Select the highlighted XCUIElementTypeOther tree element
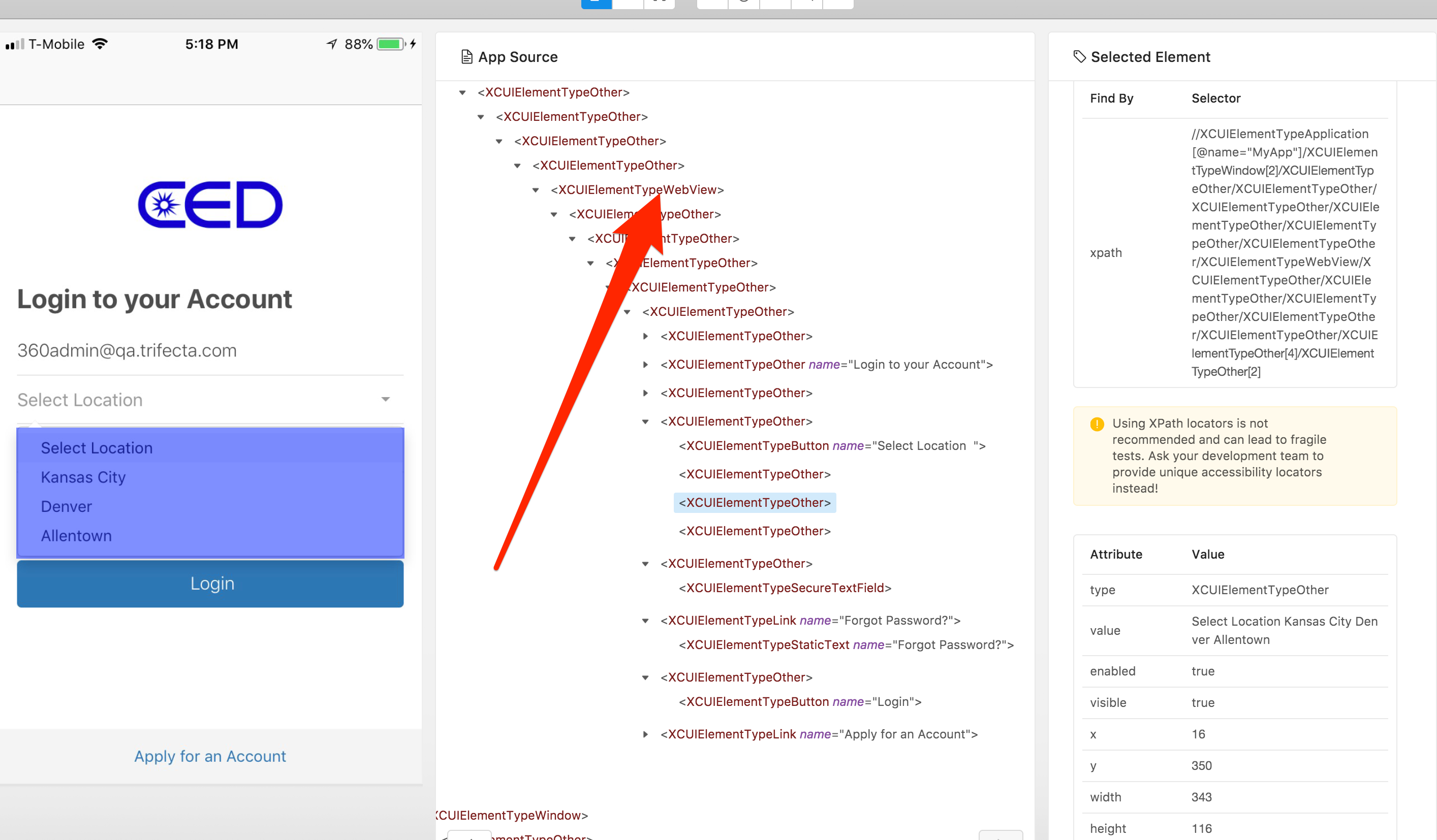This screenshot has height=840, width=1437. click(x=755, y=502)
